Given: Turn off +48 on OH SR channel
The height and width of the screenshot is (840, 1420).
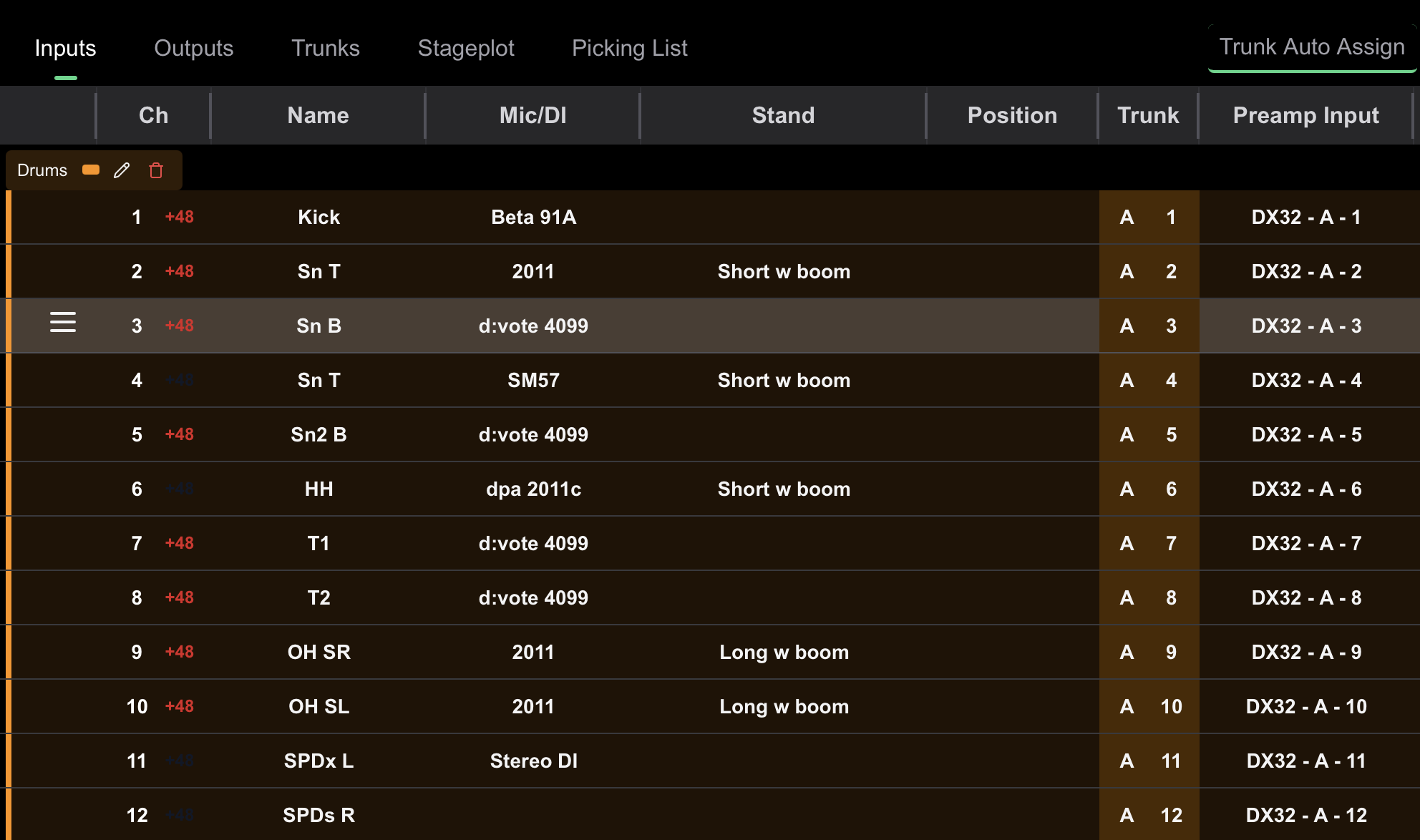Looking at the screenshot, I should [x=179, y=652].
